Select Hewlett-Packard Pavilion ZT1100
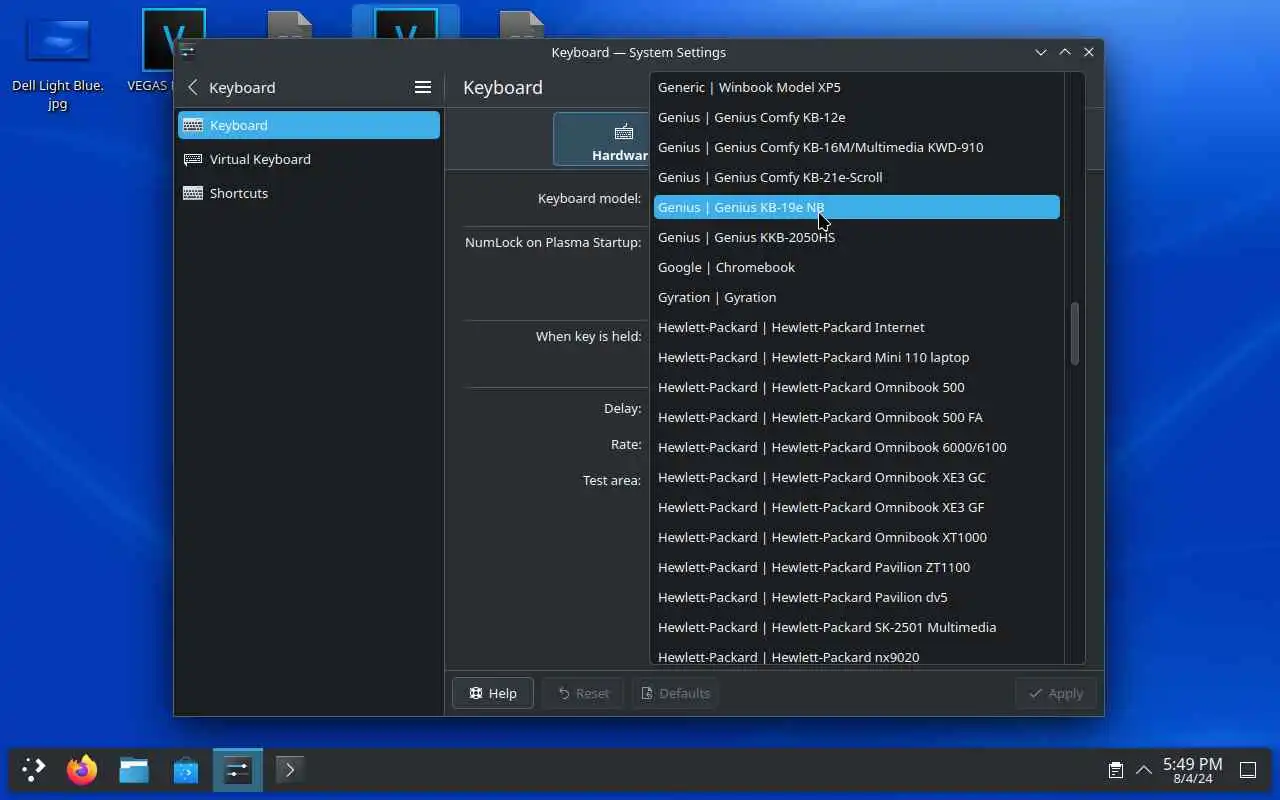 (x=857, y=567)
